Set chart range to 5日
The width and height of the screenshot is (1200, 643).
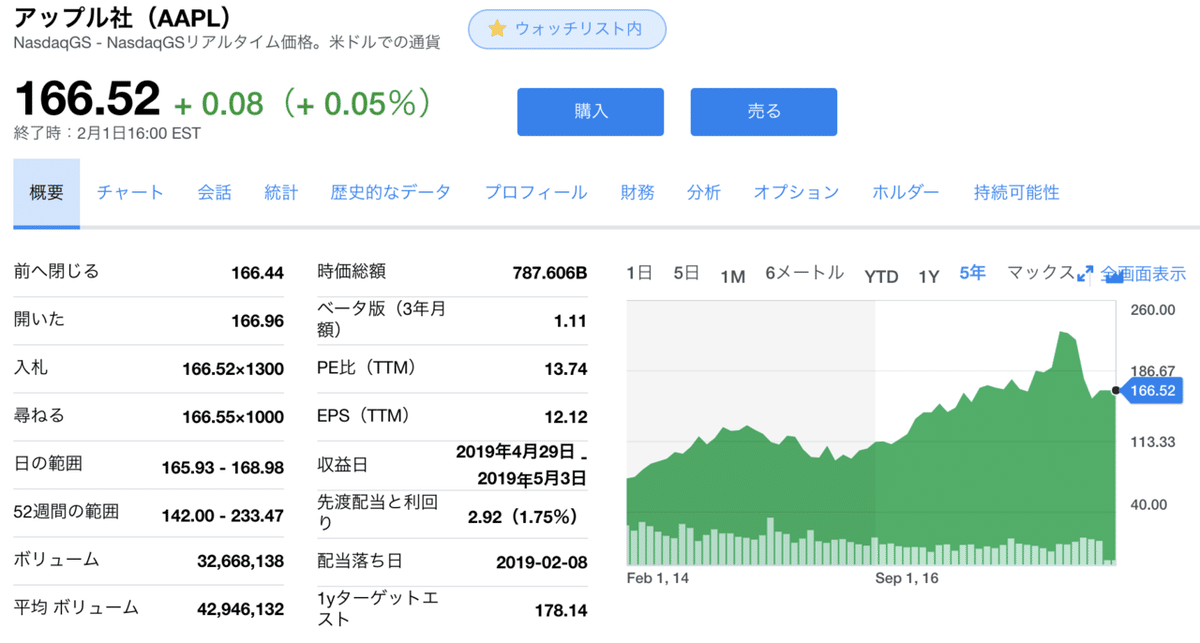pos(686,273)
